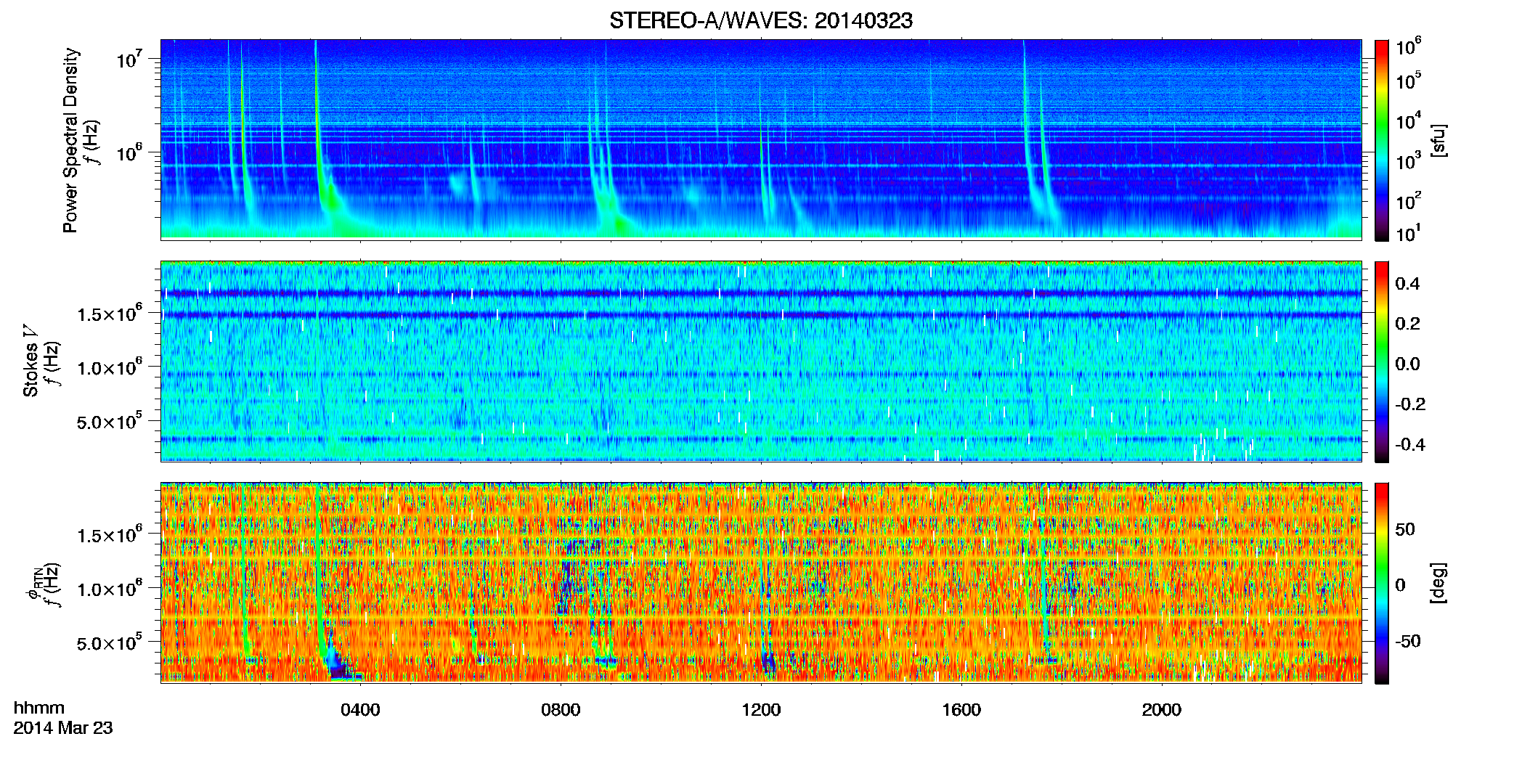This screenshot has height=784, width=1522.
Task: Click the plot title STEREO-A/WAVES: 20140323
Action: tap(761, 21)
